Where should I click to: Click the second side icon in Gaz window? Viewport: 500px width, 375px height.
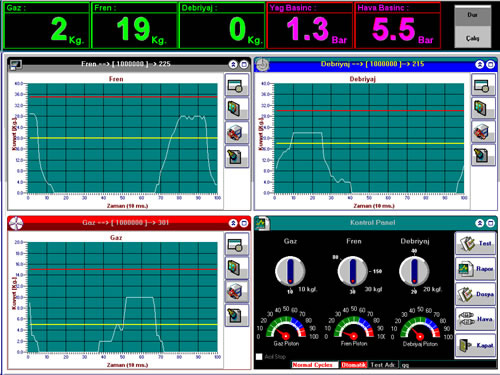pos(237,268)
